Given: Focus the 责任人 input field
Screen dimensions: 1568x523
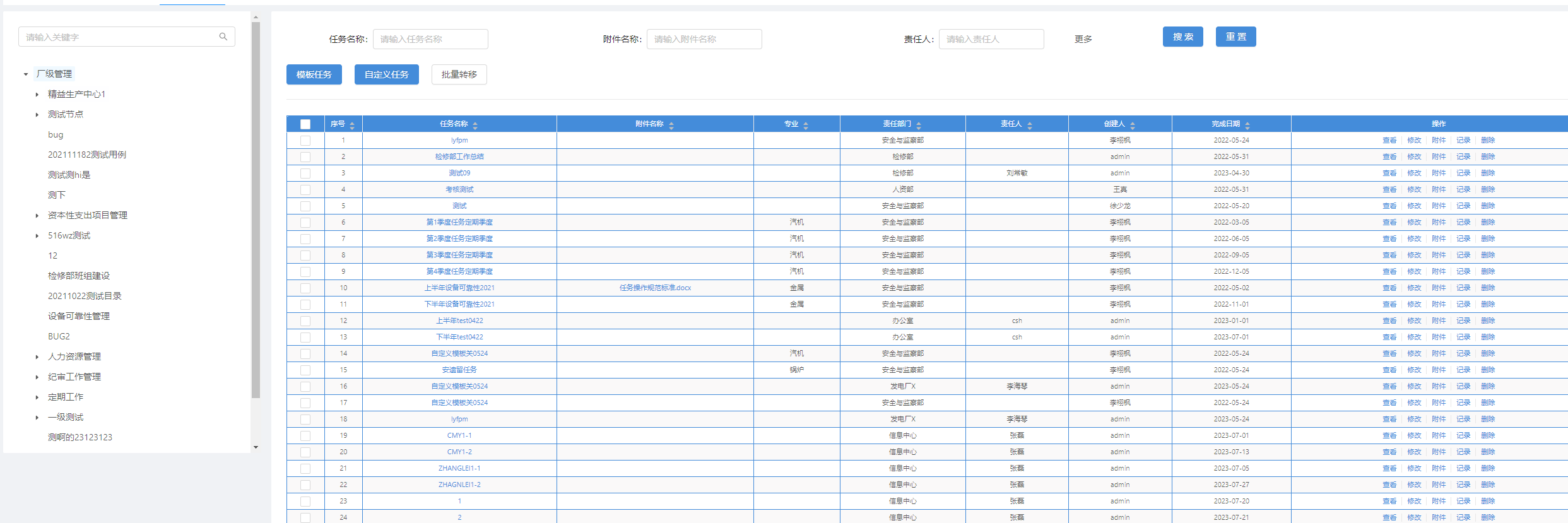Looking at the screenshot, I should 991,39.
